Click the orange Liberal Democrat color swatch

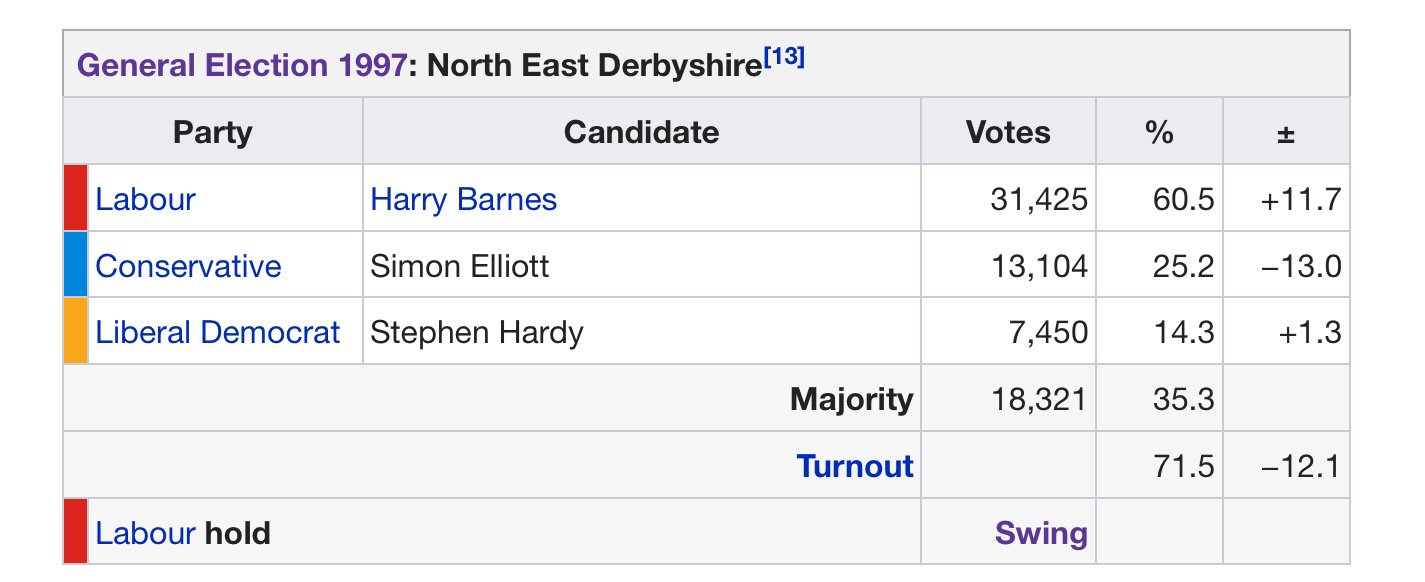(x=76, y=332)
